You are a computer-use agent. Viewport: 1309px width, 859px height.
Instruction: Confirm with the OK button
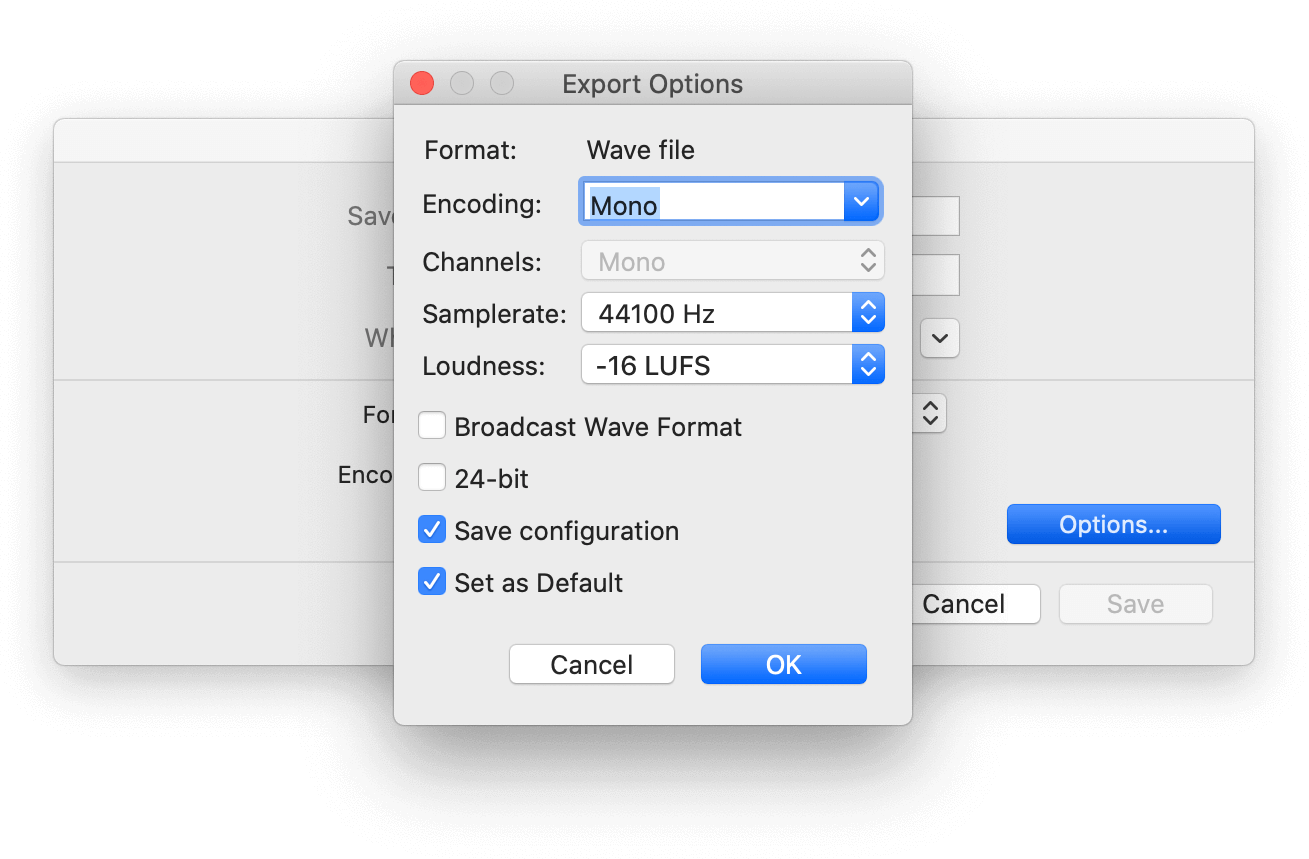[x=783, y=664]
